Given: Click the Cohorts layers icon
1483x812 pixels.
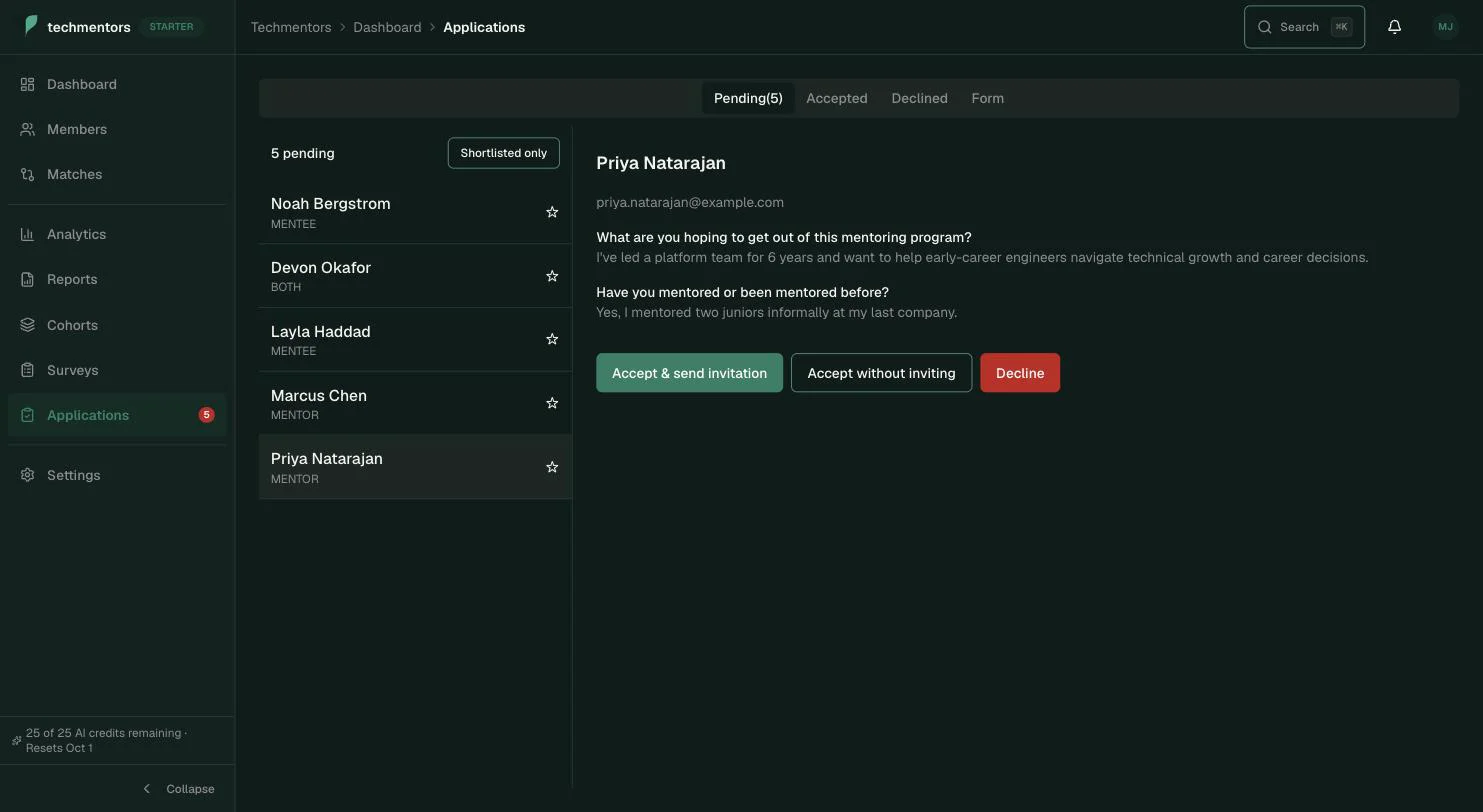Looking at the screenshot, I should tap(28, 325).
